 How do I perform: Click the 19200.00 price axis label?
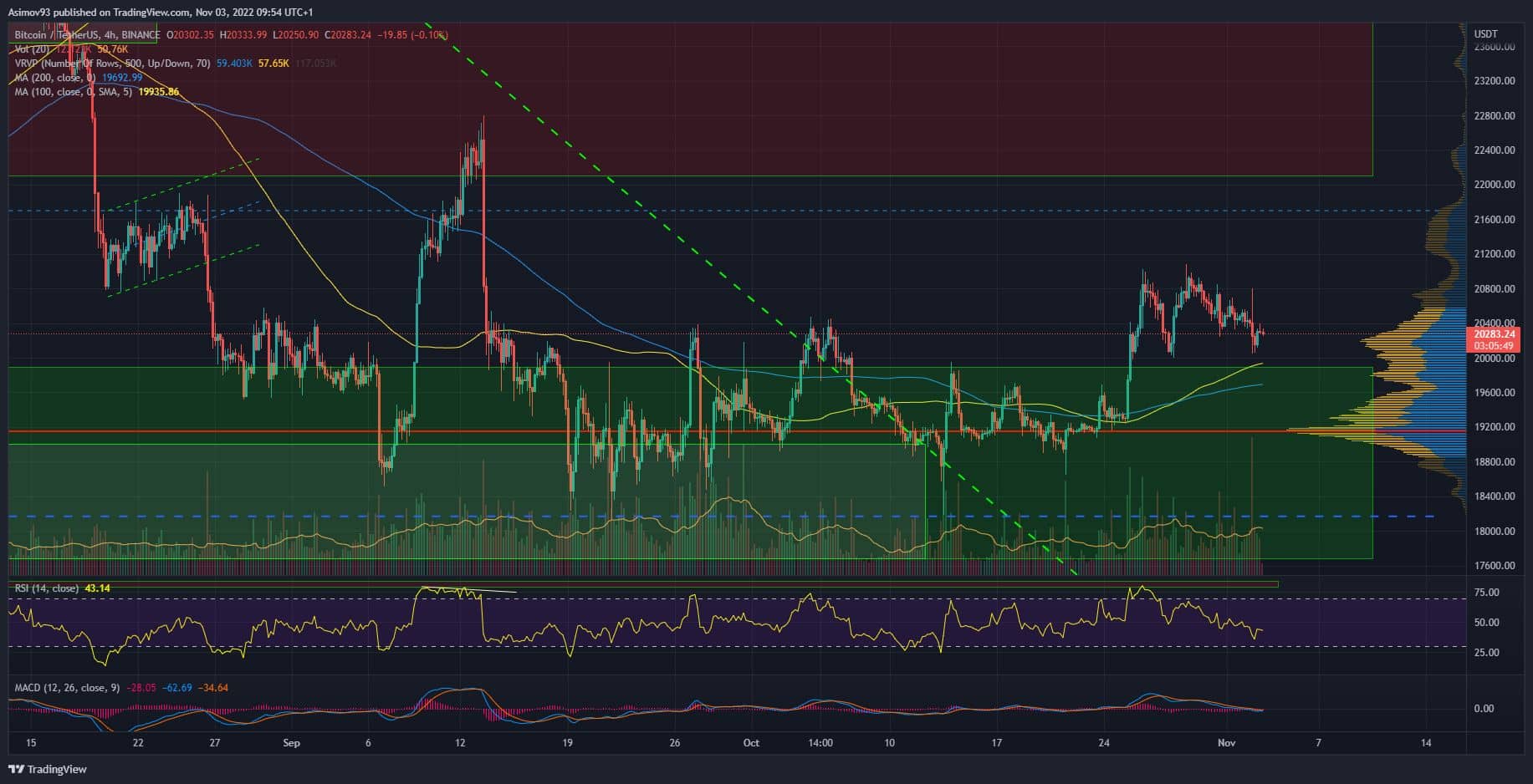[x=1495, y=427]
